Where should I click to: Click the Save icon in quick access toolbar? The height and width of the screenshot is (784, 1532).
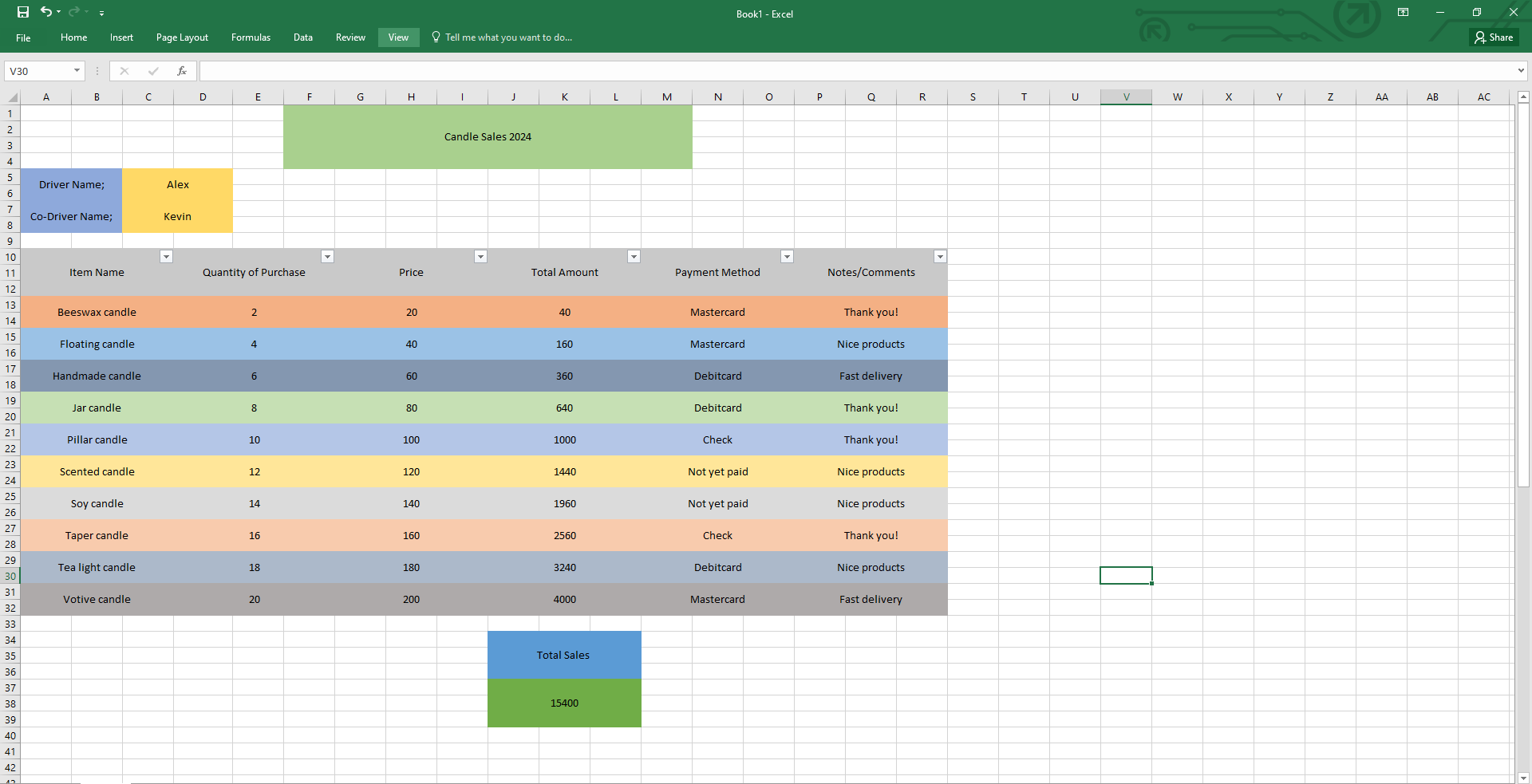click(x=22, y=12)
